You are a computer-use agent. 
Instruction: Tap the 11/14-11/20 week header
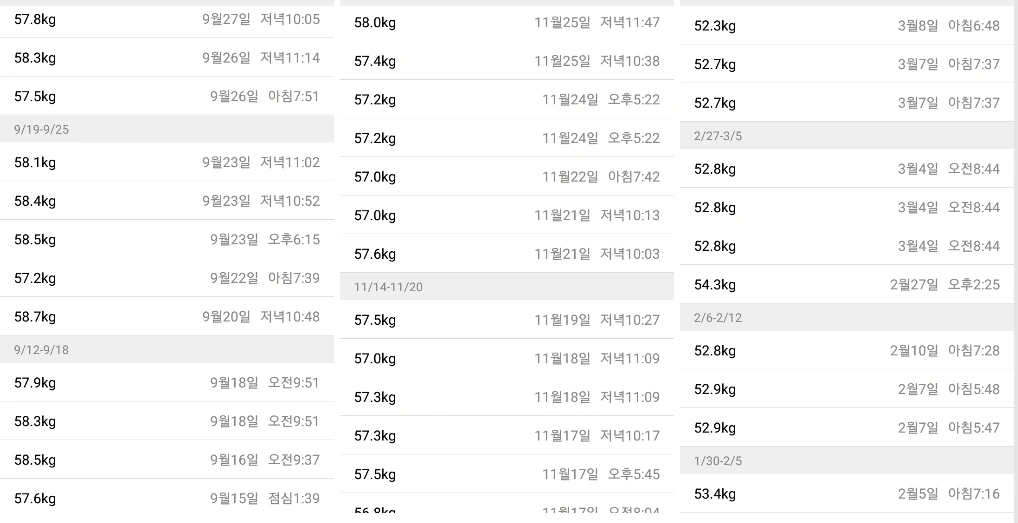click(507, 287)
